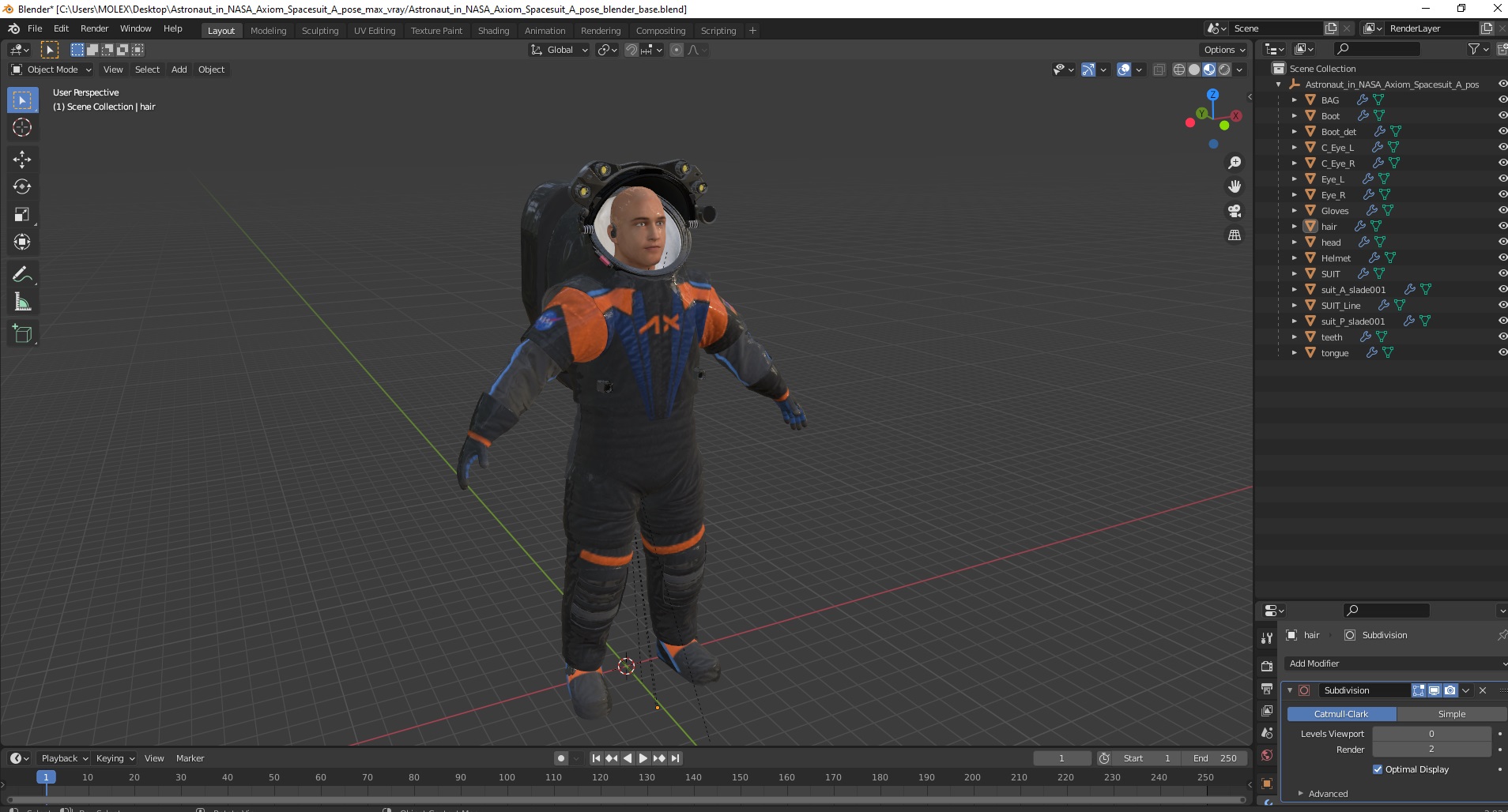
Task: Toggle snapping magnet icon
Action: pos(631,50)
